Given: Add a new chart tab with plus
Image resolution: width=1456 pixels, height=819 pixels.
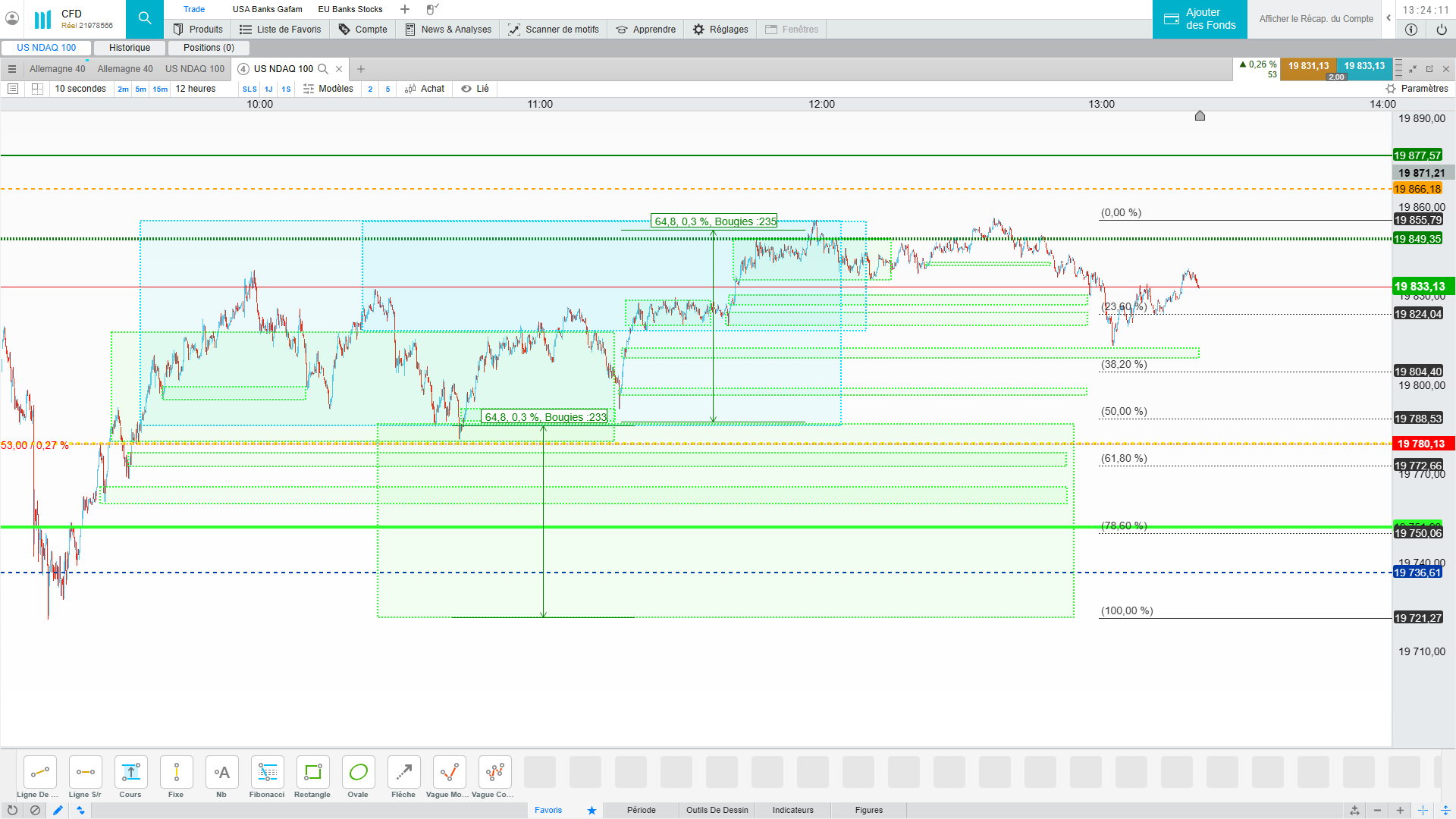Looking at the screenshot, I should click(x=361, y=69).
